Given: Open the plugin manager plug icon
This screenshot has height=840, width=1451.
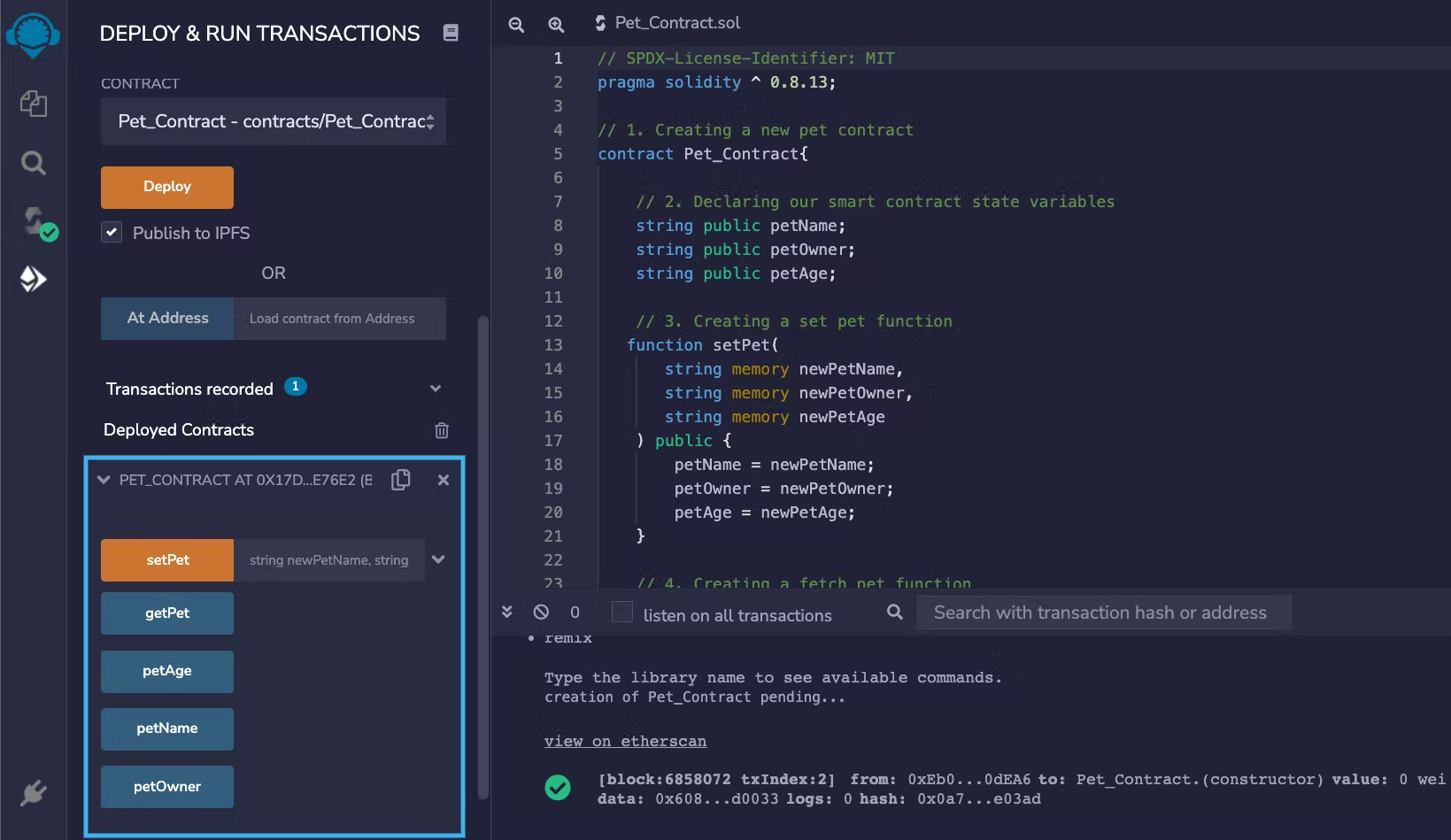Looking at the screenshot, I should pyautogui.click(x=34, y=792).
